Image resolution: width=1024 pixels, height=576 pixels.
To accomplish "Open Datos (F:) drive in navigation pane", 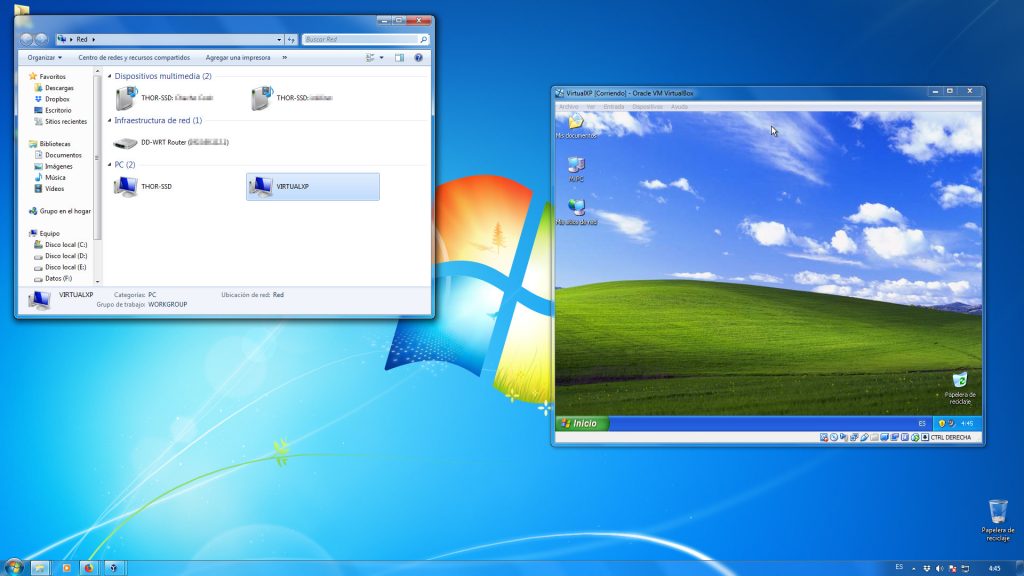I will (53, 279).
